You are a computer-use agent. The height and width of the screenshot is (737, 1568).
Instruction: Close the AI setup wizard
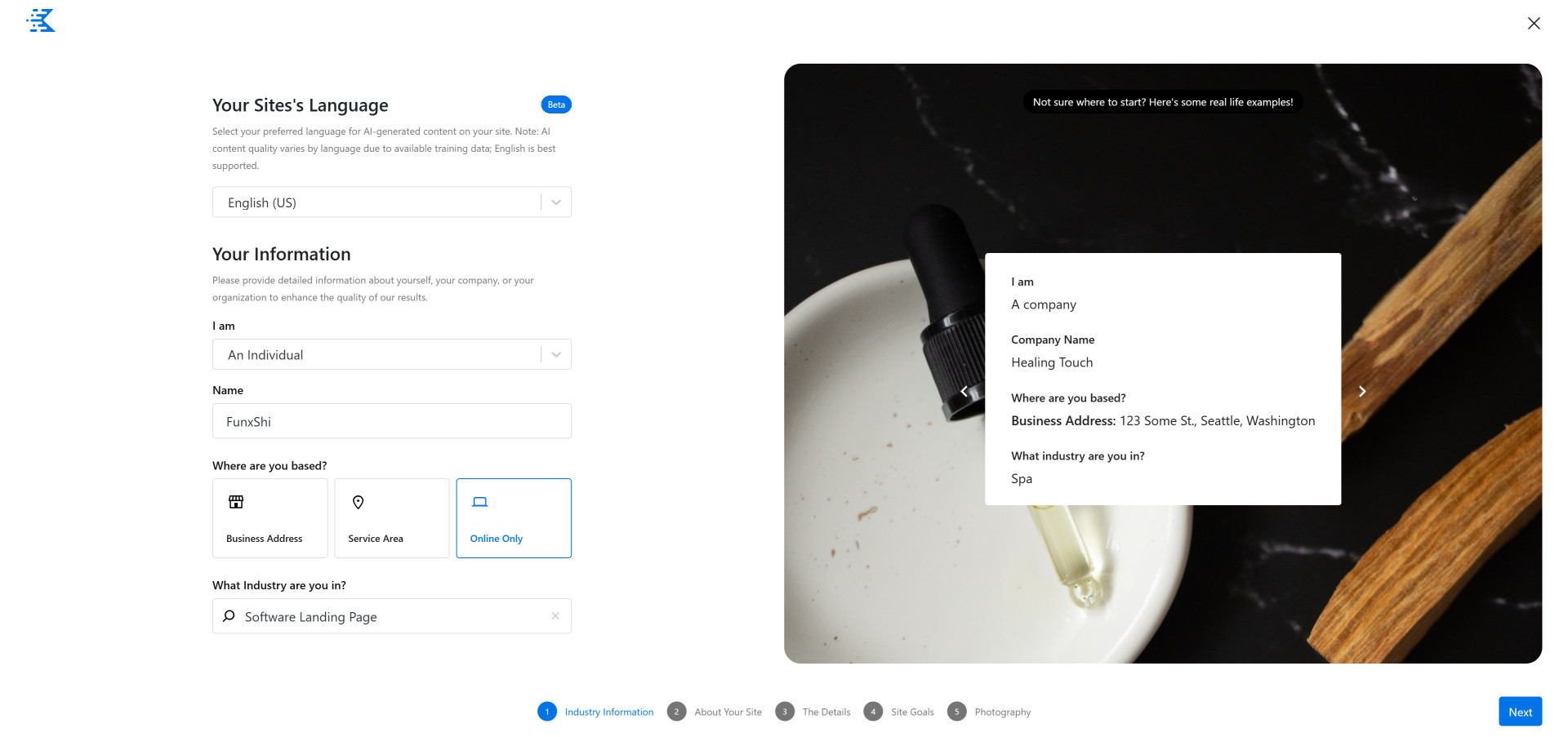pos(1534,24)
